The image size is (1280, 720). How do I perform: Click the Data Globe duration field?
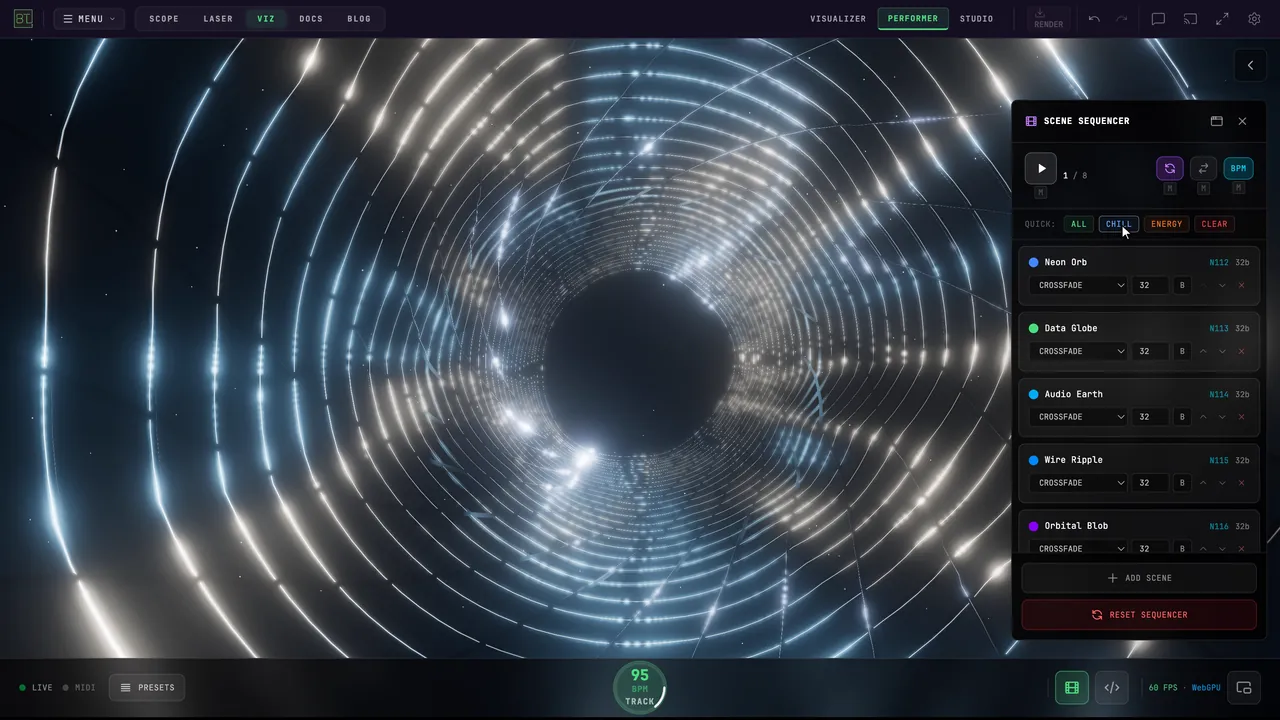[x=1150, y=351]
